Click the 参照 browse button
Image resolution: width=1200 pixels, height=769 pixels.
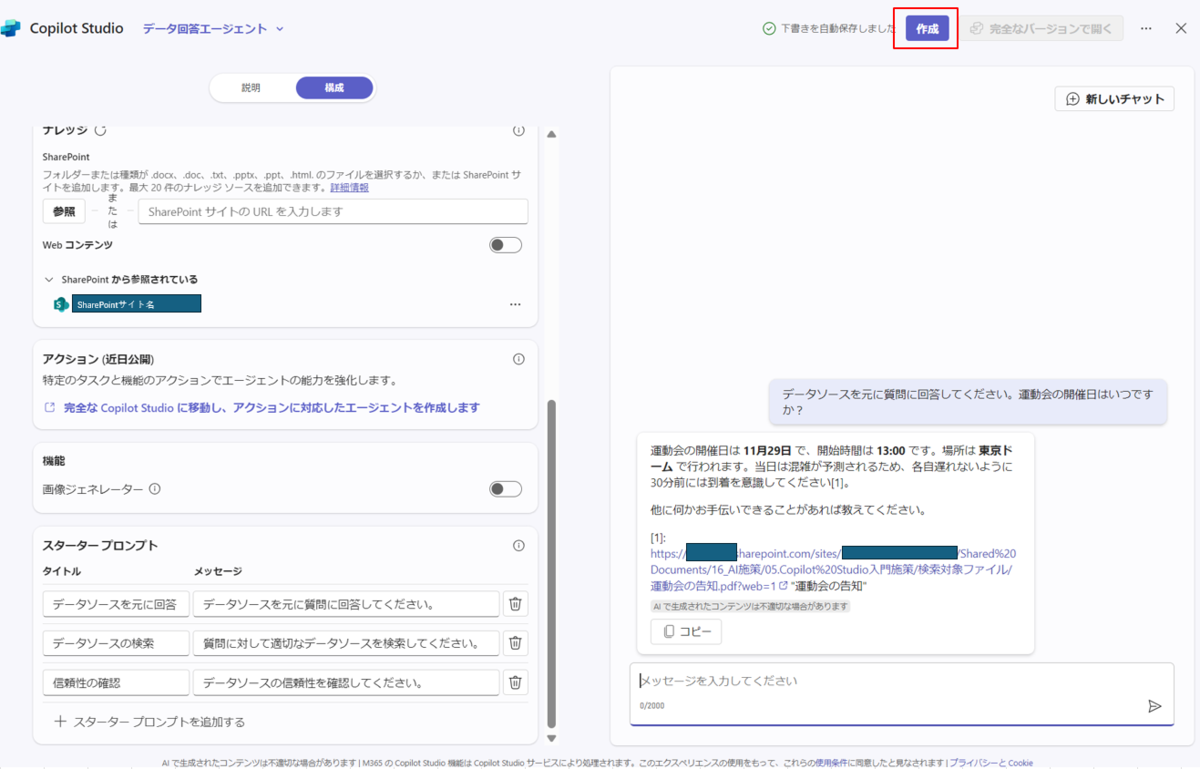point(64,212)
